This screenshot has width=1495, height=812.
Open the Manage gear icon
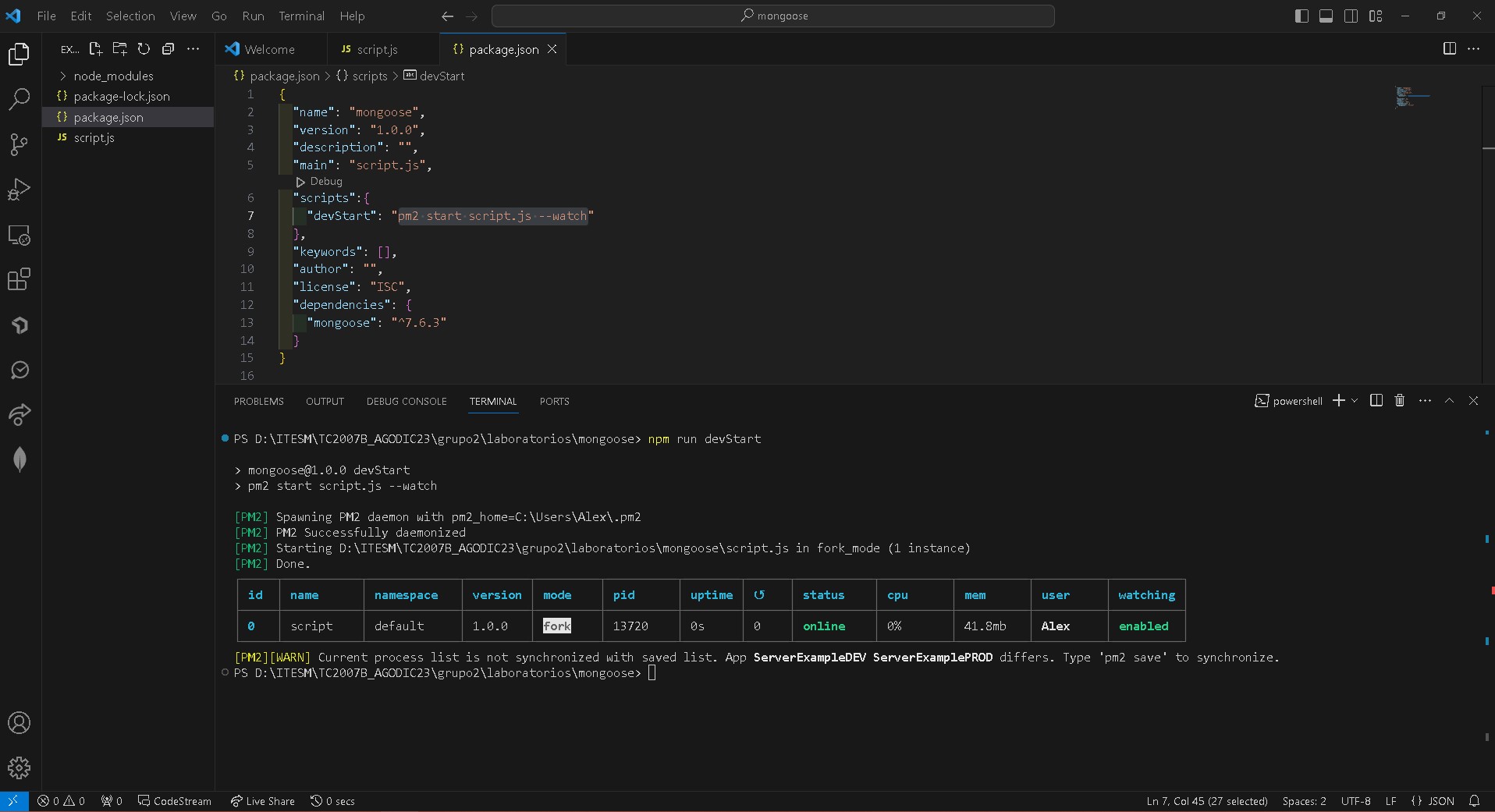(20, 768)
